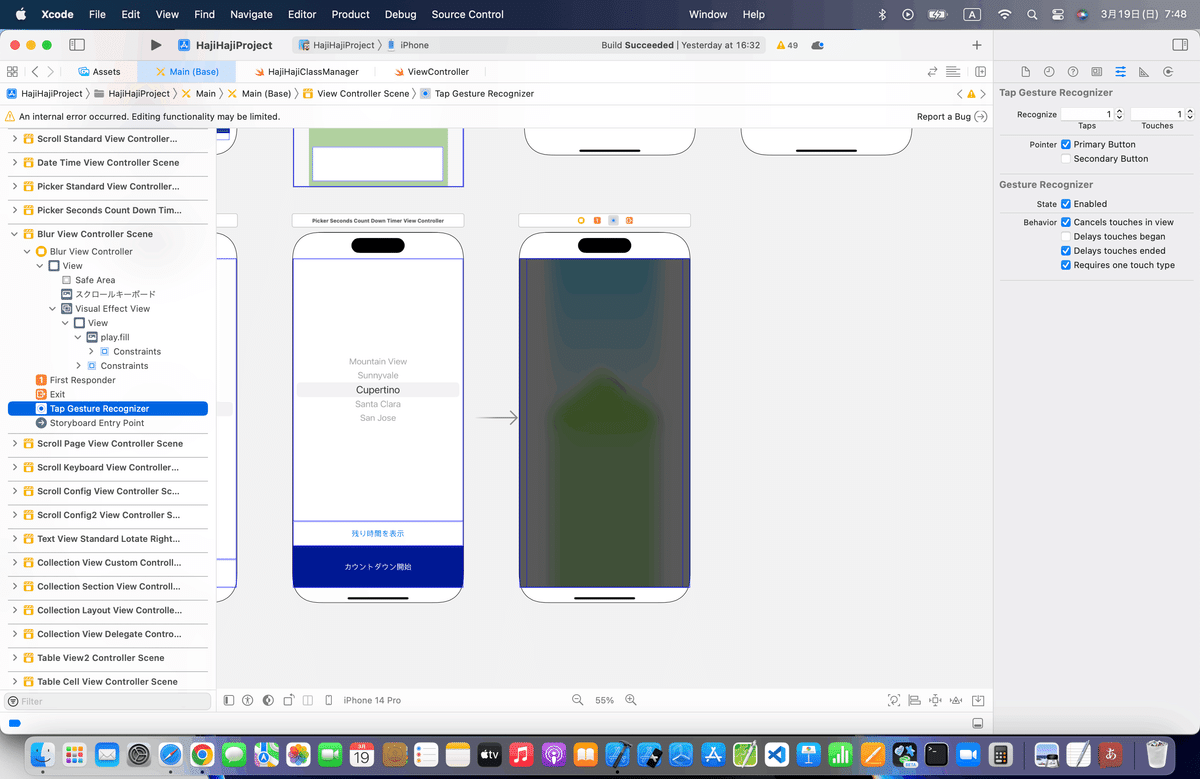Open the Navigate menu

(x=251, y=15)
